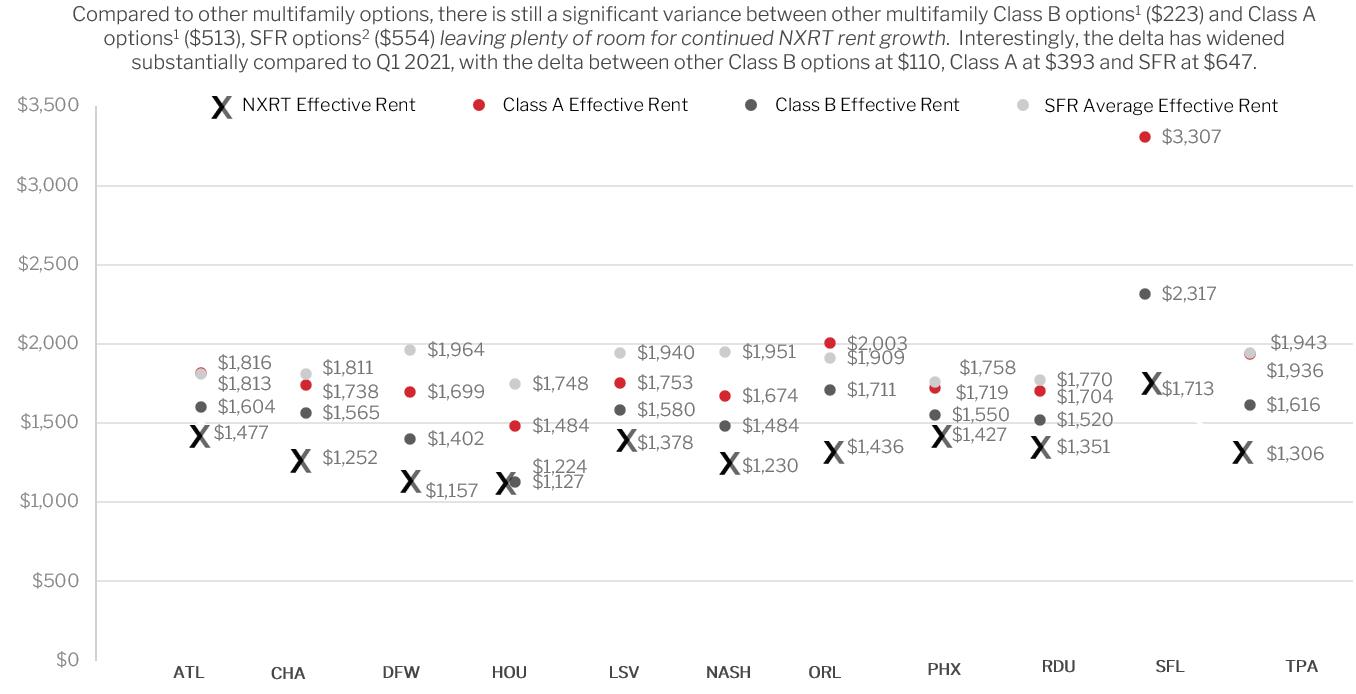The image size is (1356, 694).
Task: Select the SFL Class B $2,317 data point
Action: tap(1145, 294)
